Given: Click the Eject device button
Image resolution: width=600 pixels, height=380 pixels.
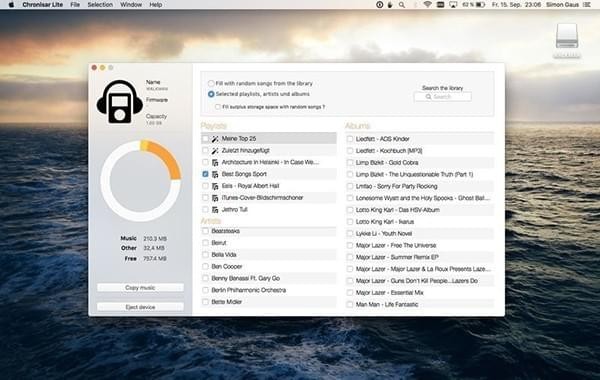Looking at the screenshot, I should (140, 307).
